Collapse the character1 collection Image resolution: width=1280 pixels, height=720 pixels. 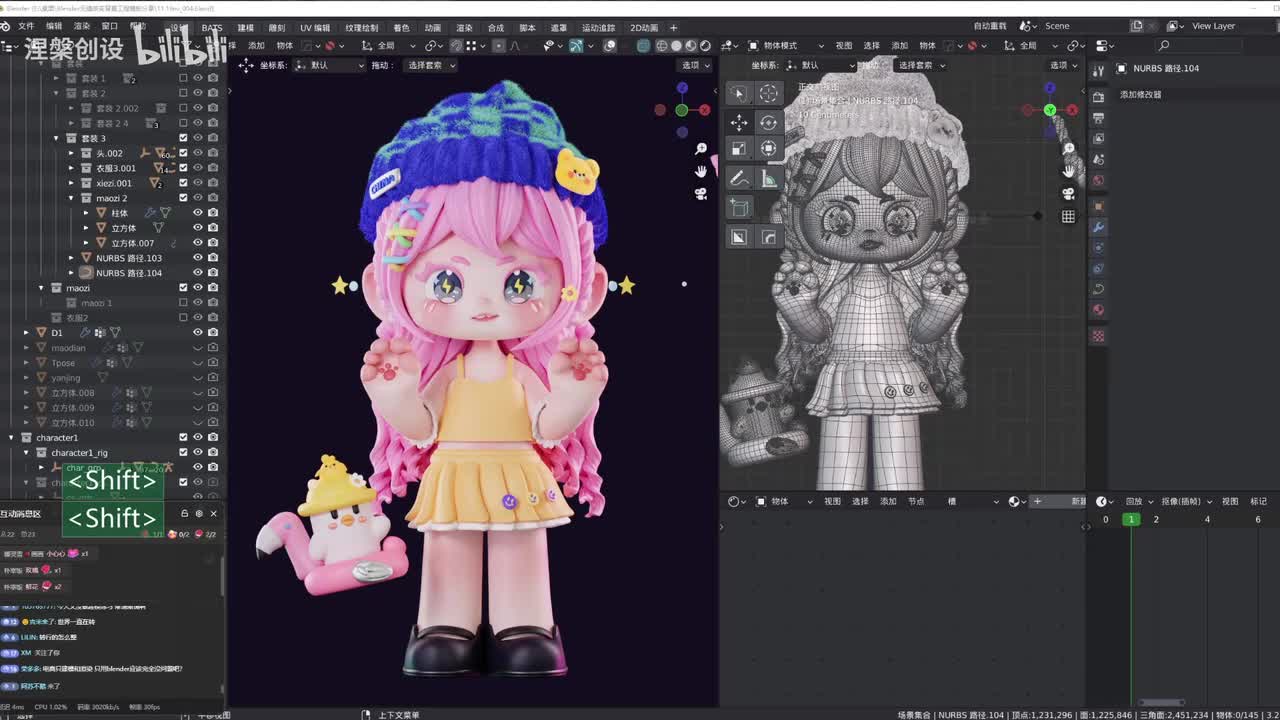tap(11, 437)
